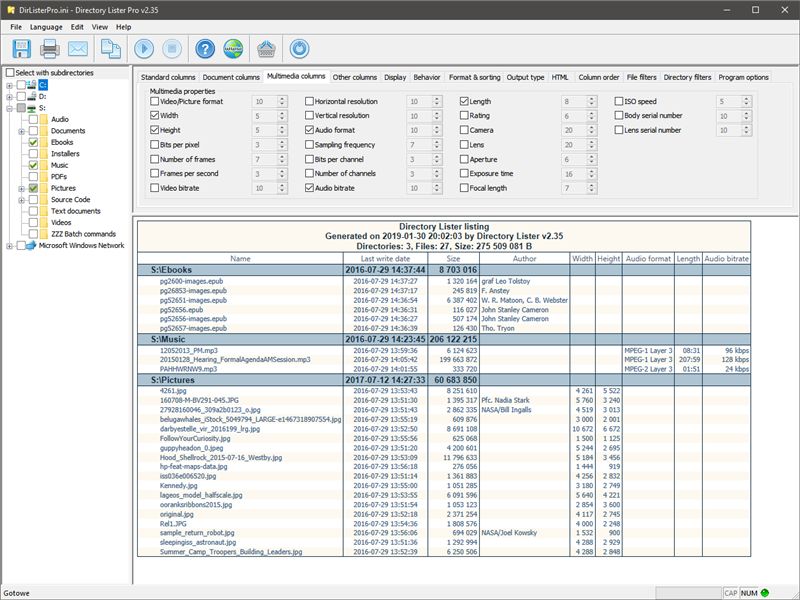Open the Output type tab
Viewport: 800px width, 600px height.
(525, 77)
